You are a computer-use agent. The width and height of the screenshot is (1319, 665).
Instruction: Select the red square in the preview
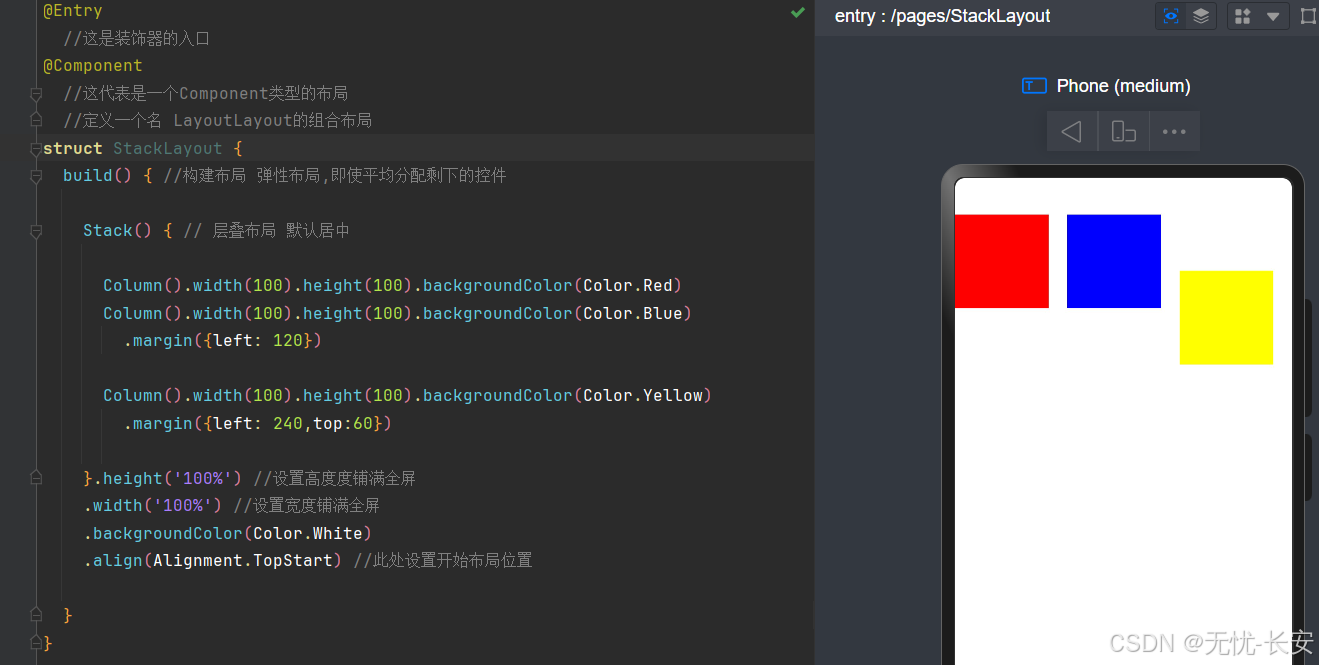1002,261
